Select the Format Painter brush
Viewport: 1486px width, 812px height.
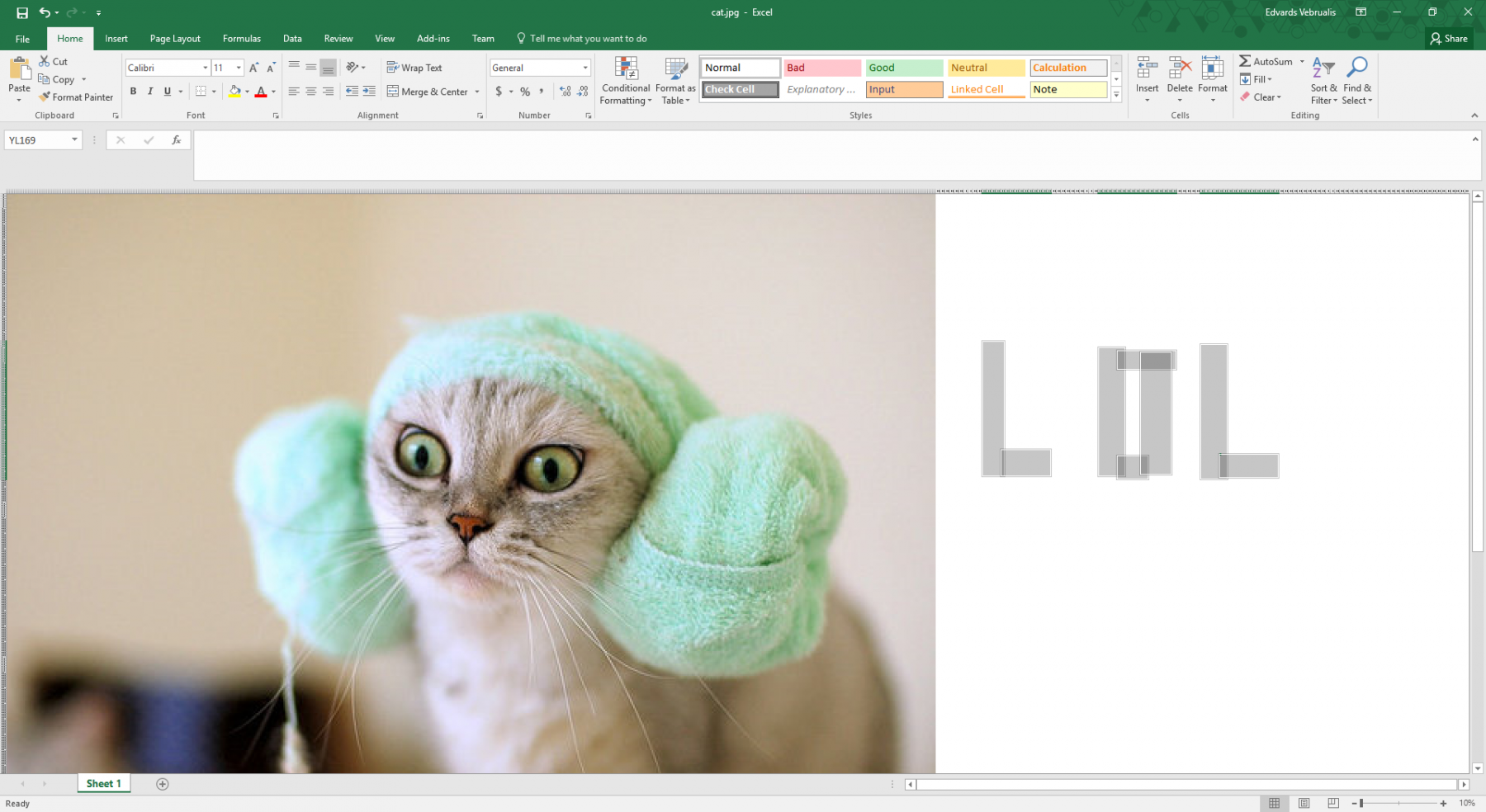point(45,97)
